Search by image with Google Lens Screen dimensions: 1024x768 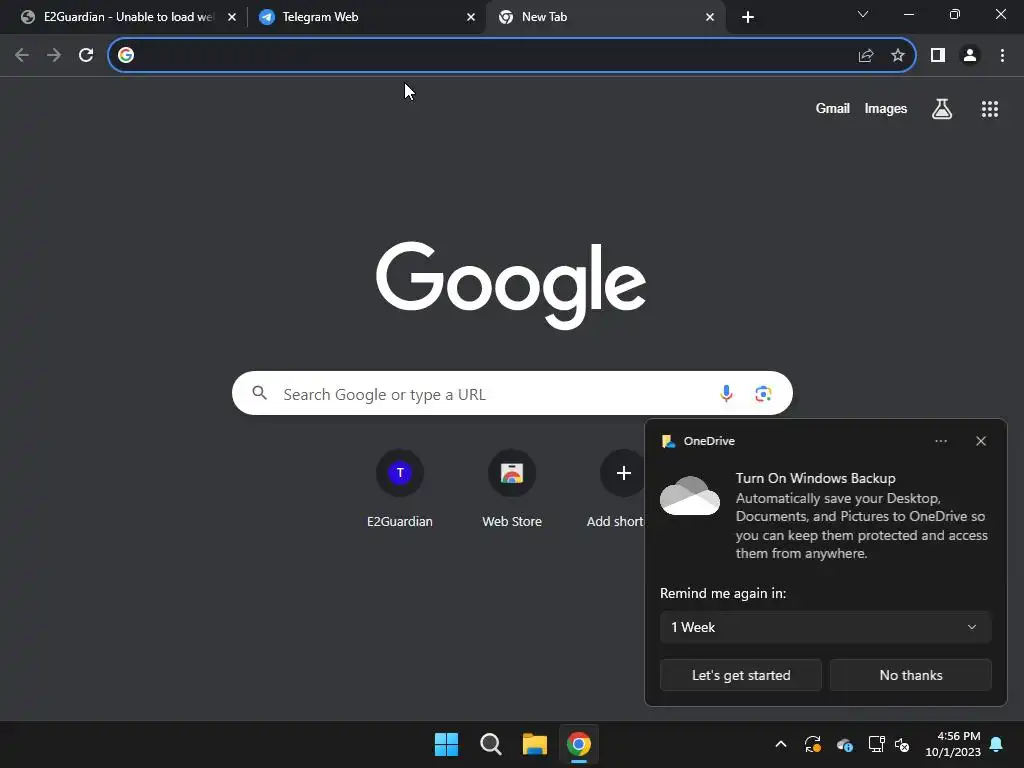[x=763, y=393]
